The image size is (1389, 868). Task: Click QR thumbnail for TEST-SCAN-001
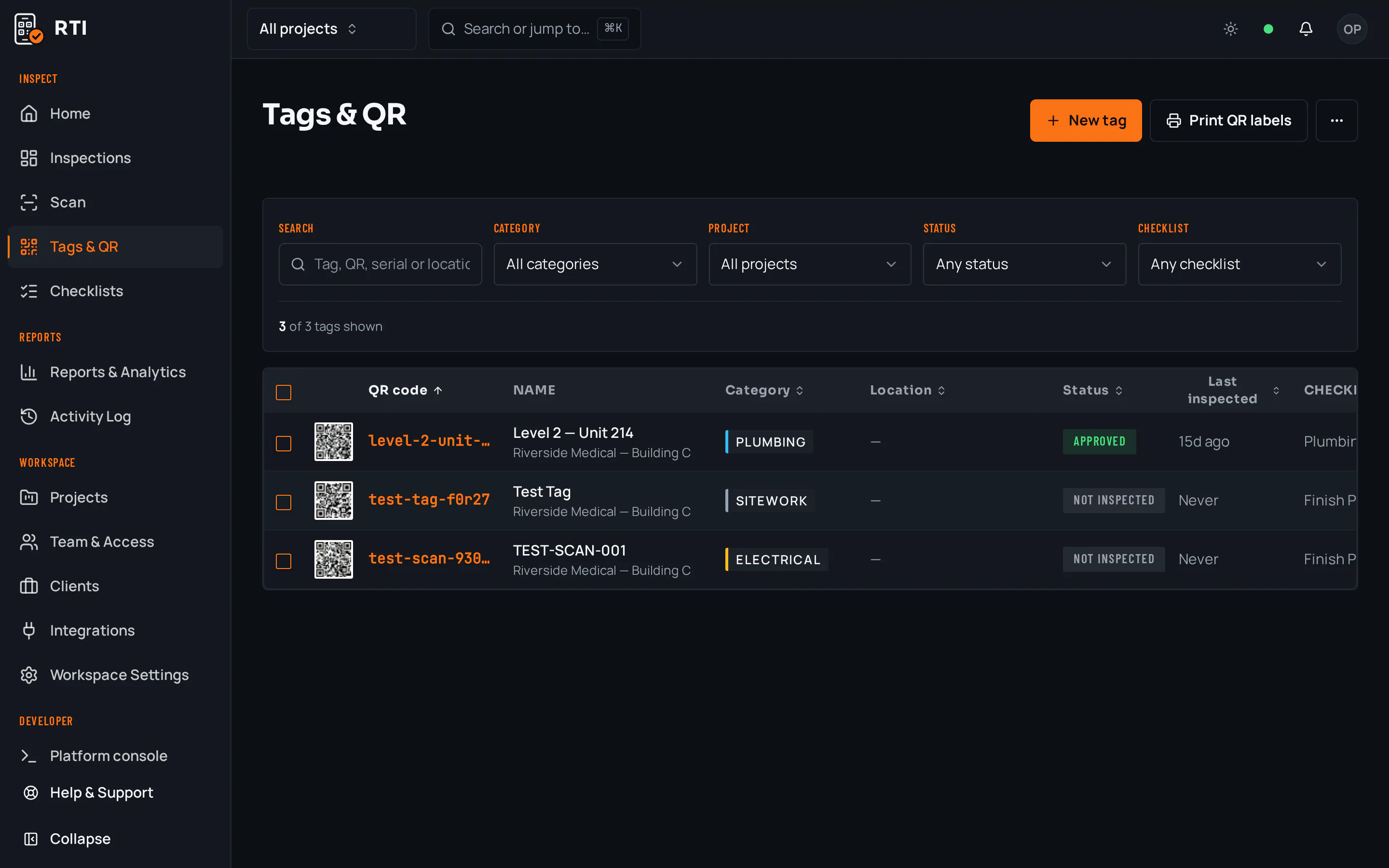coord(333,559)
